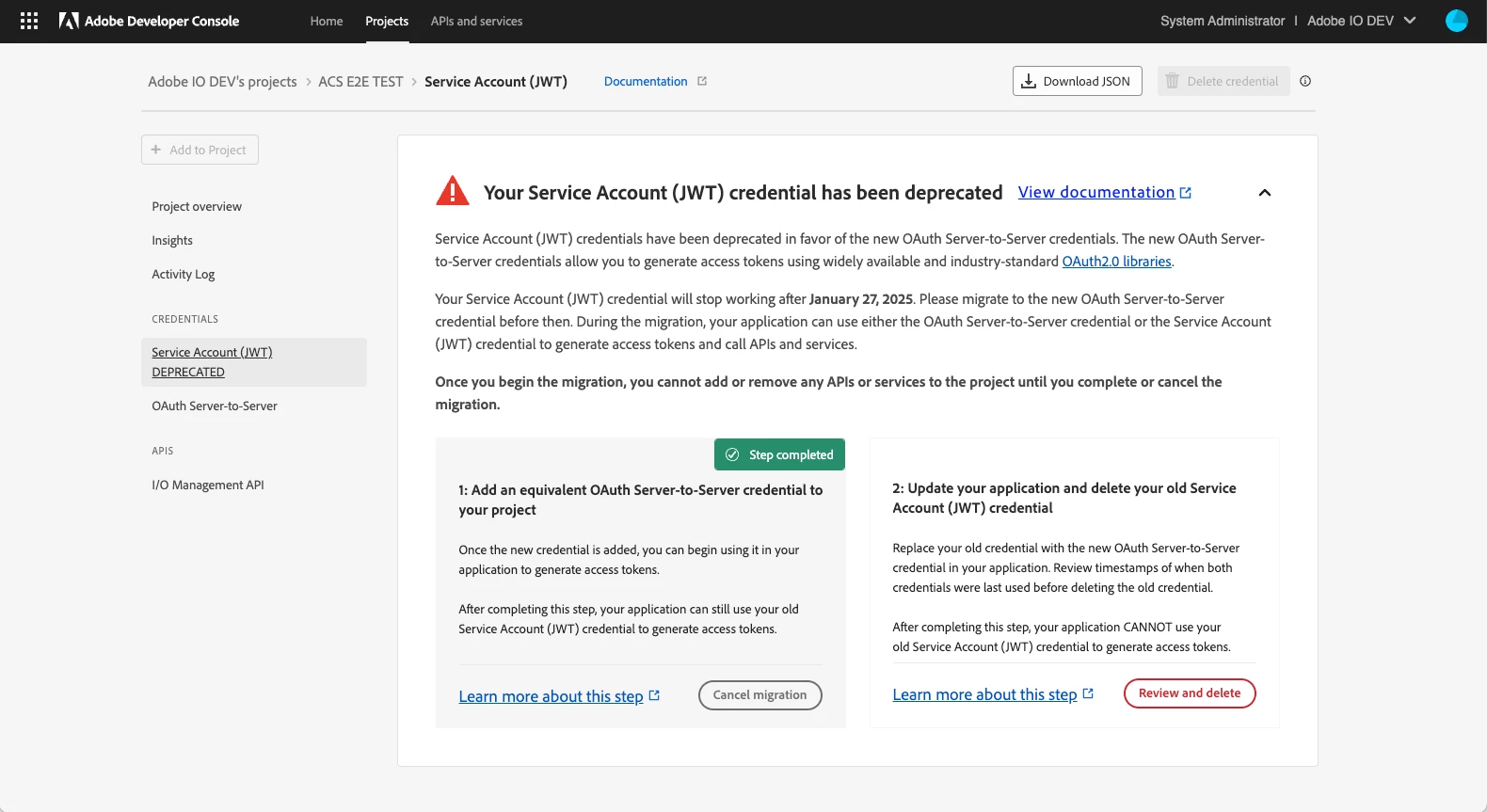Click the external link icon after View documentation

point(1186,193)
